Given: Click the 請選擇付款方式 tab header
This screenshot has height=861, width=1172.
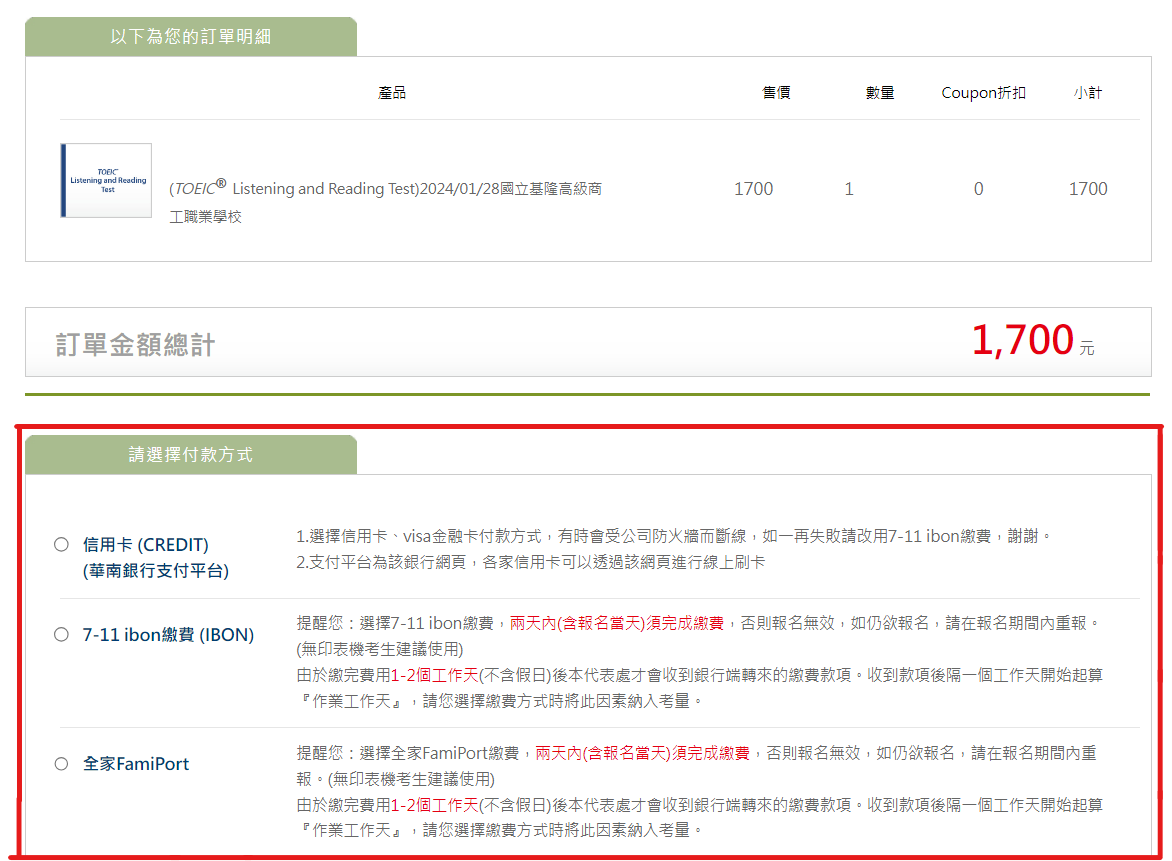Looking at the screenshot, I should (x=190, y=455).
